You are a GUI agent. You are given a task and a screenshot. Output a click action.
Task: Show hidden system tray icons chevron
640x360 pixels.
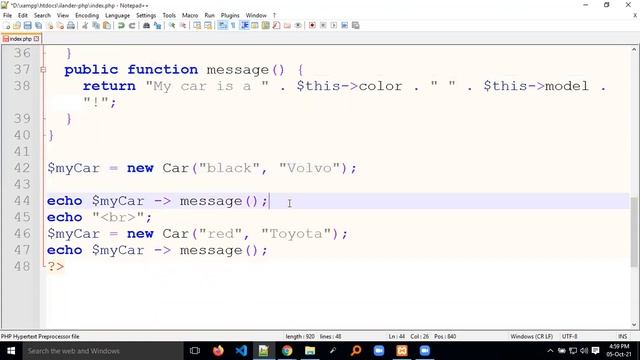click(x=550, y=351)
